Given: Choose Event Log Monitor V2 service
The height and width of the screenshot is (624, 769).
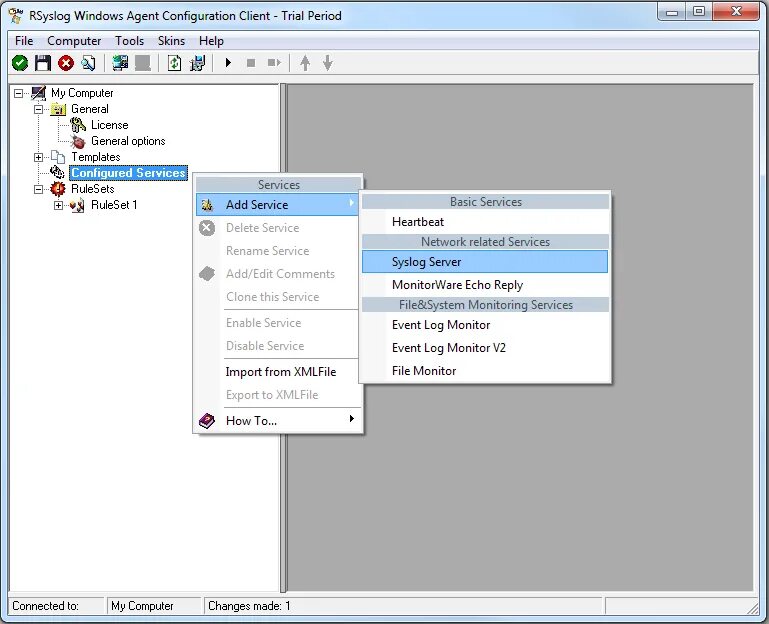Looking at the screenshot, I should point(485,348).
